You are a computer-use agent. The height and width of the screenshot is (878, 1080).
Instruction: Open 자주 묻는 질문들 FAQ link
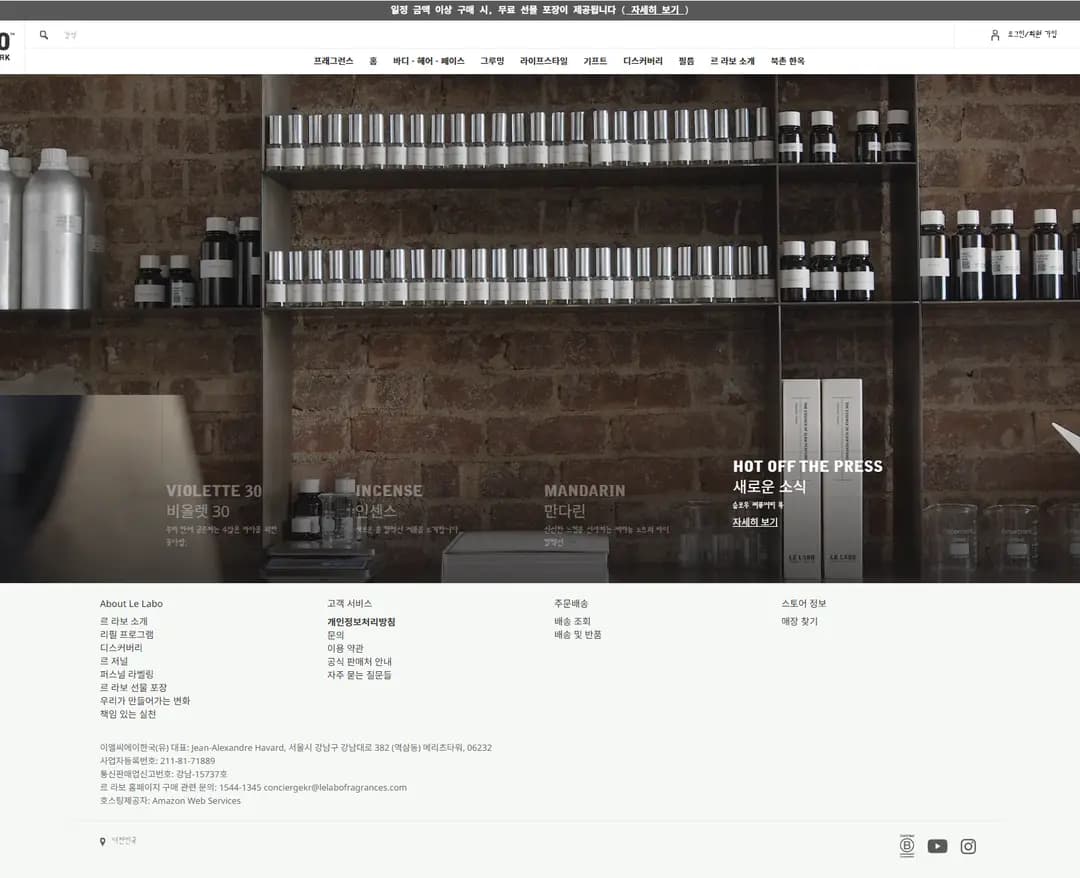tap(359, 675)
